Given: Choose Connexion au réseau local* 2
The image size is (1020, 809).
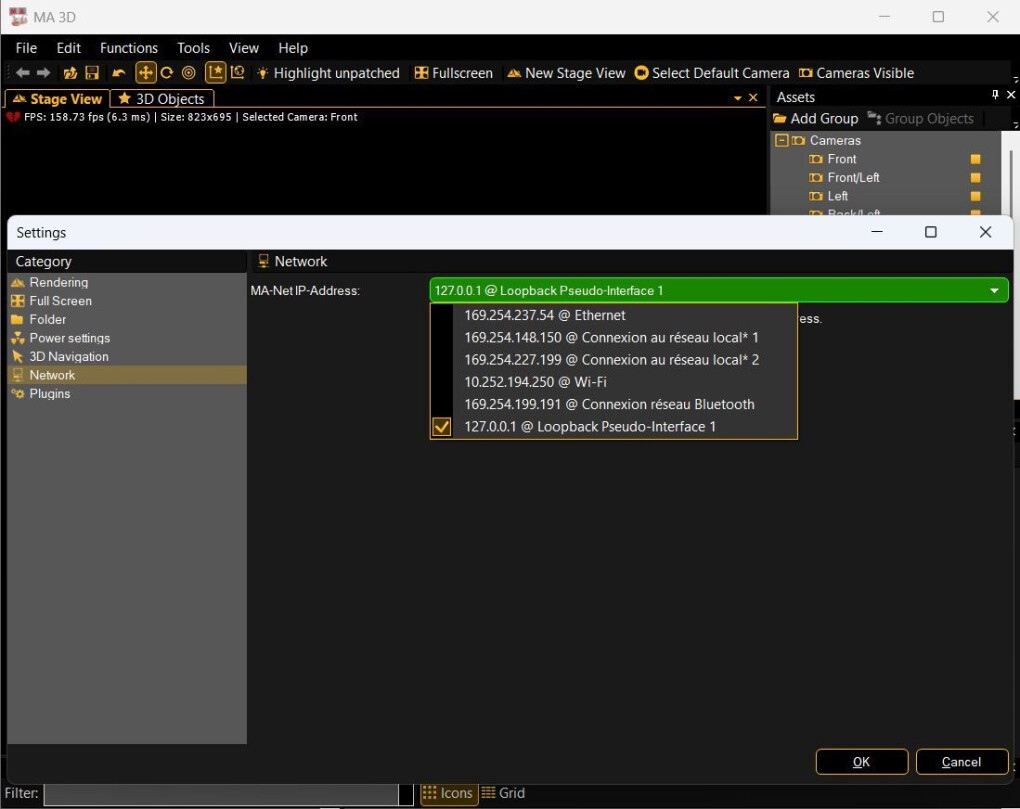Looking at the screenshot, I should (x=613, y=360).
